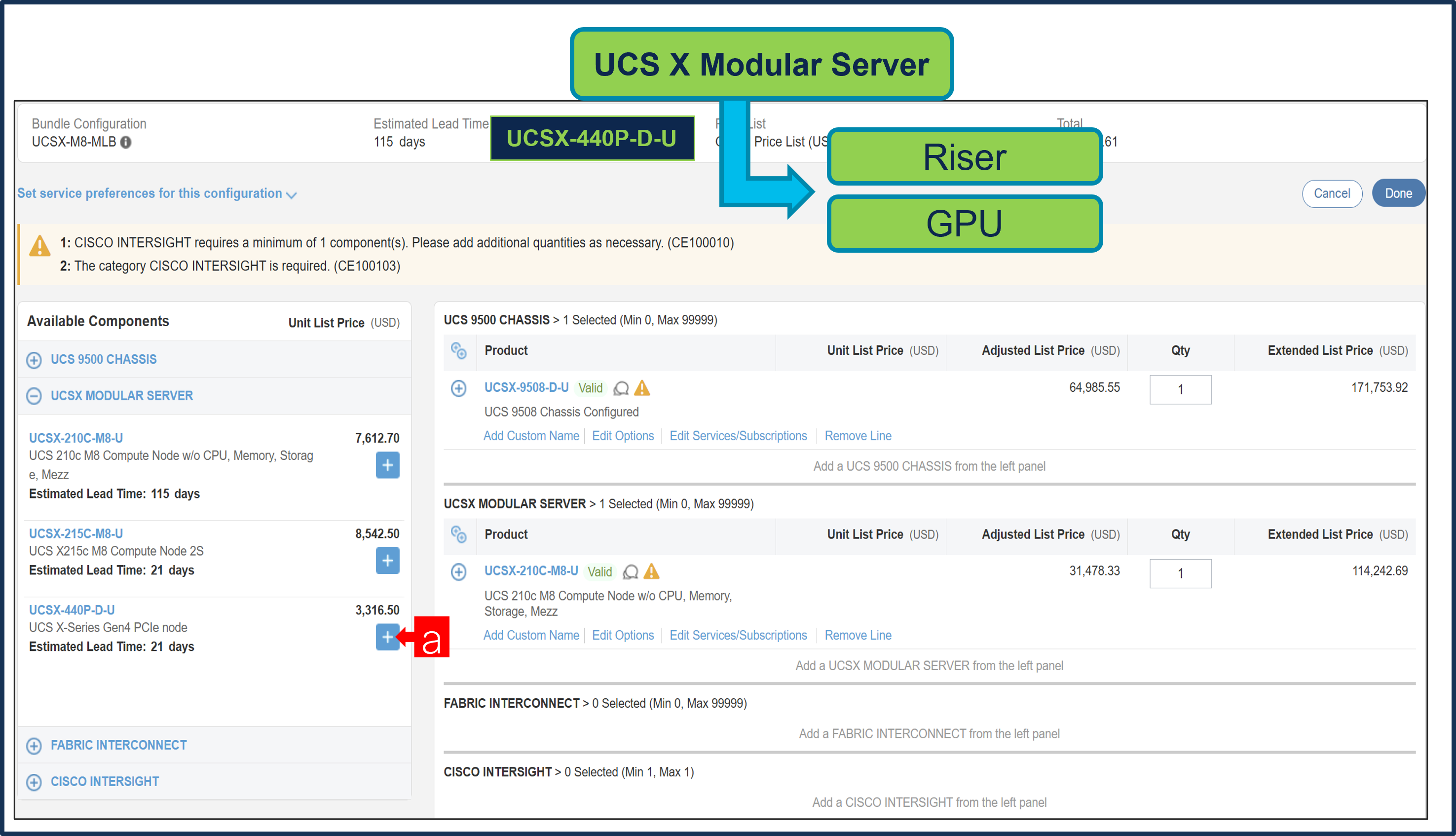Click 'Add a CISCO INTERSIGHT from the left panel'

point(929,803)
